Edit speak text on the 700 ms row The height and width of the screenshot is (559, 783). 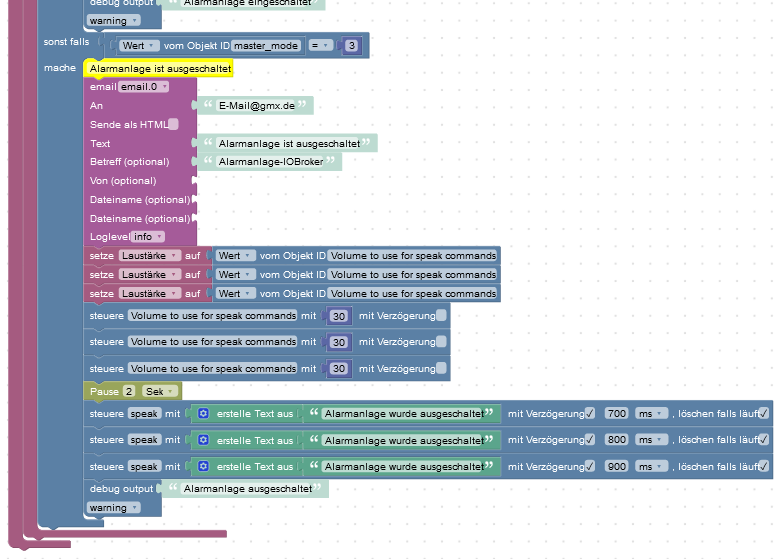pyautogui.click(x=404, y=414)
